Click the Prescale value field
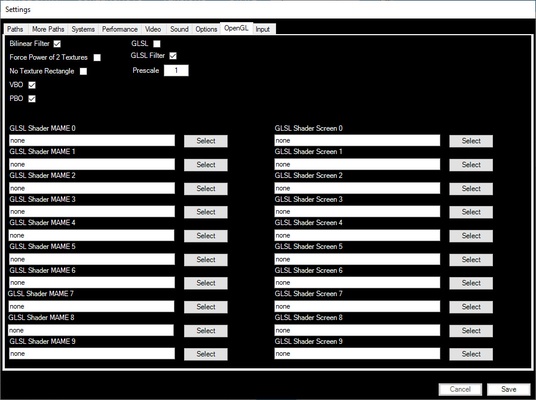Viewport: 536px width, 400px height. coord(176,70)
